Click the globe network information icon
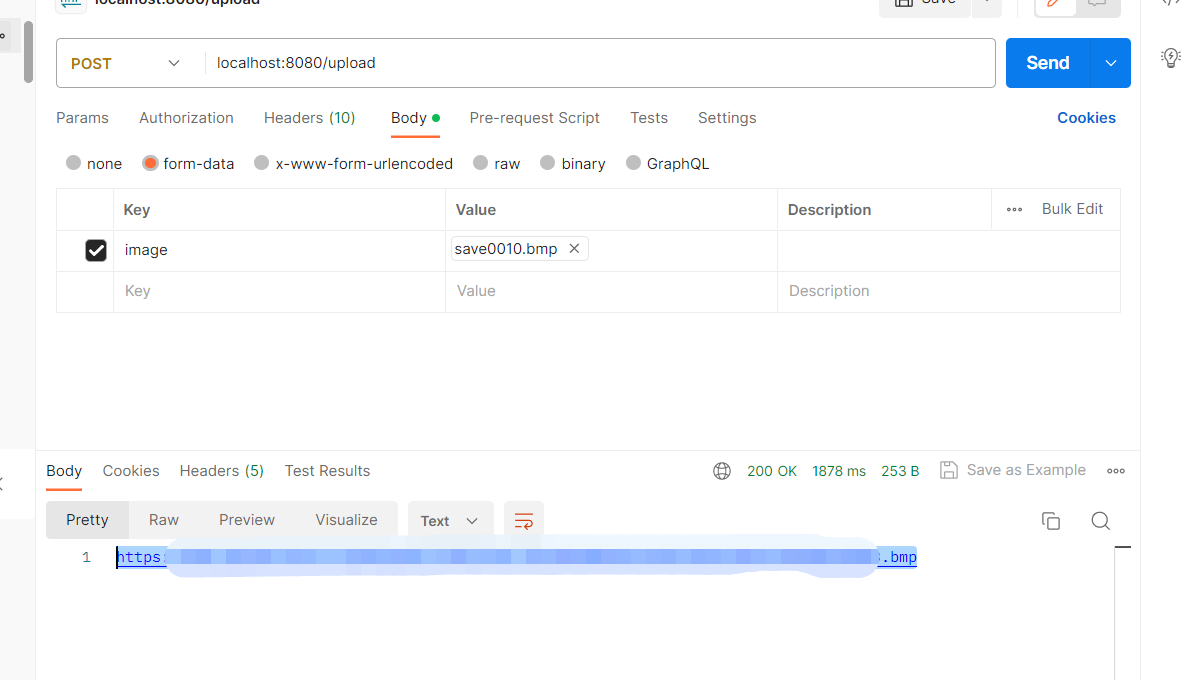This screenshot has width=1191, height=680. pos(722,470)
